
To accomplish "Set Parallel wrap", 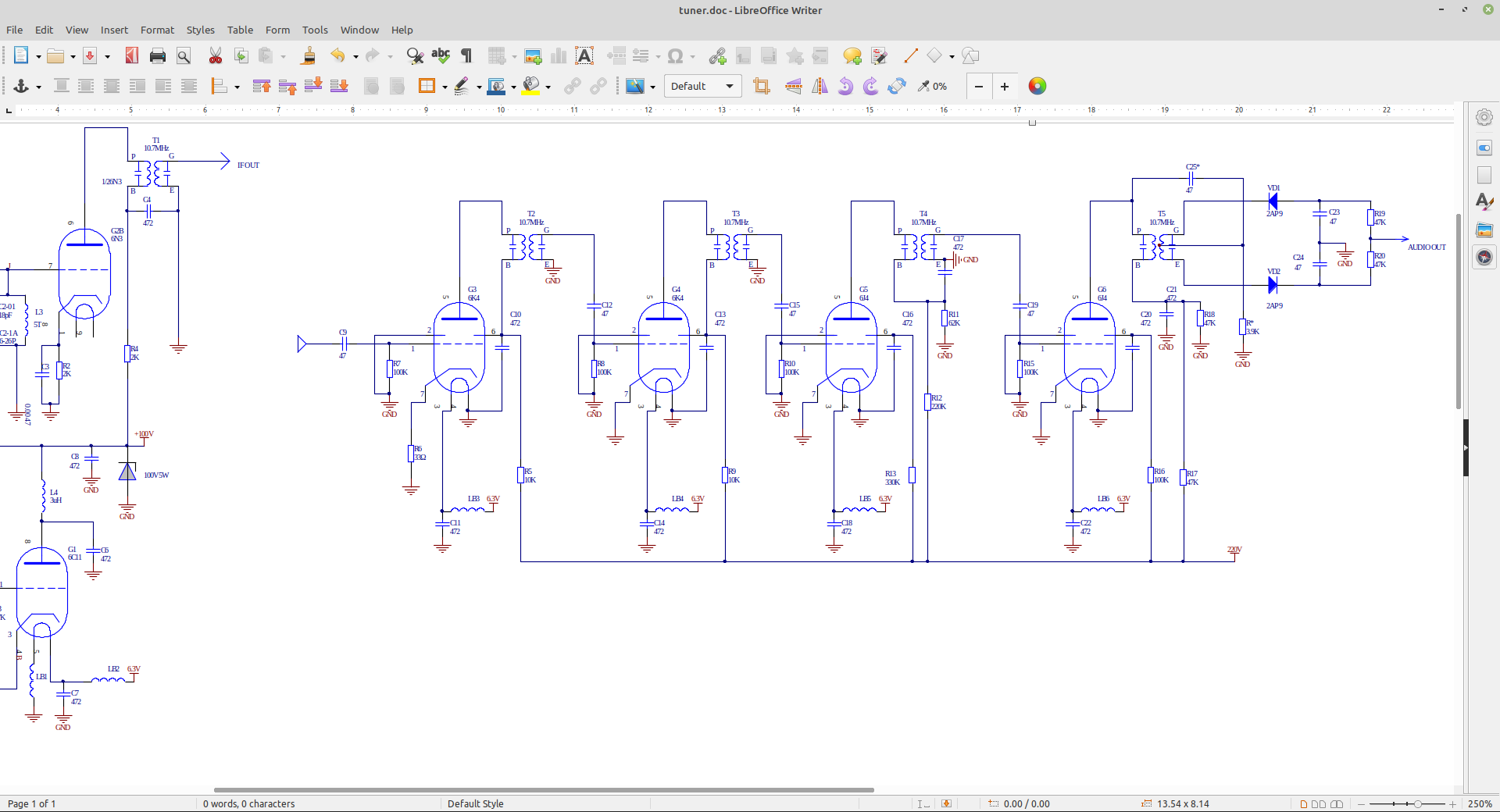I will (x=86, y=86).
